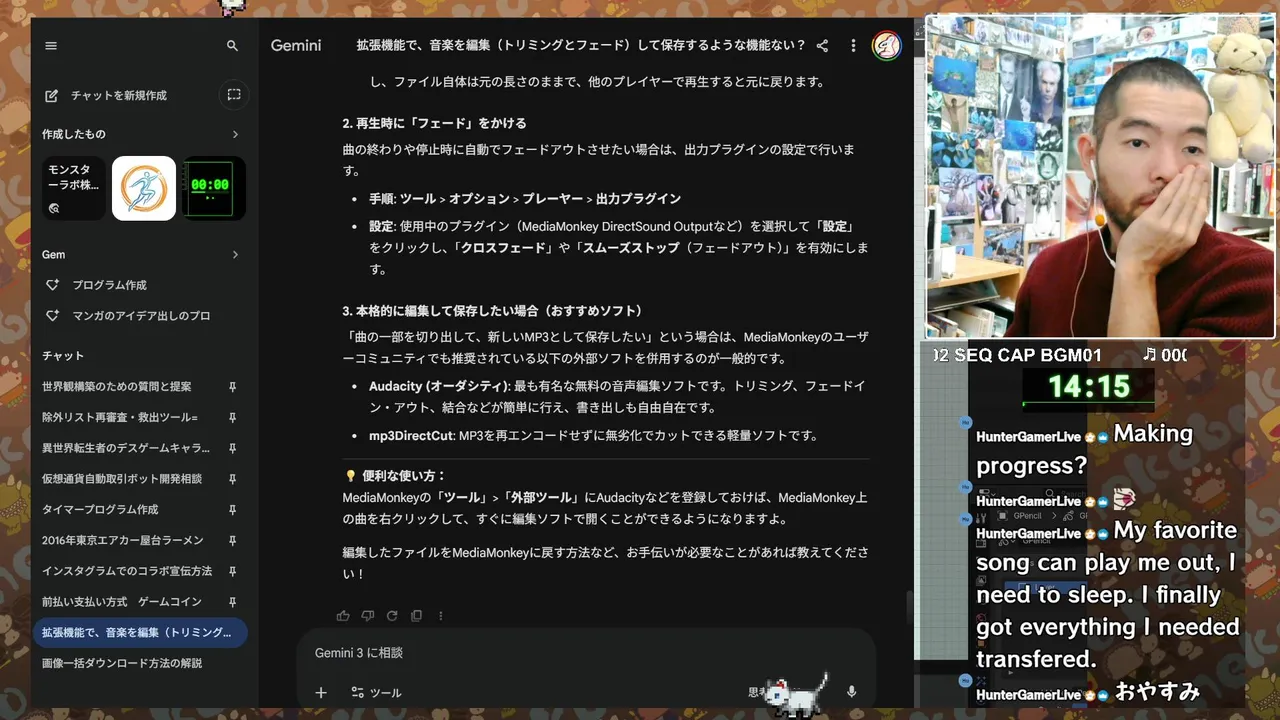The height and width of the screenshot is (720, 1280).
Task: Open chat インスタグラムでのコラボ宣伝方法
Action: tap(127, 571)
